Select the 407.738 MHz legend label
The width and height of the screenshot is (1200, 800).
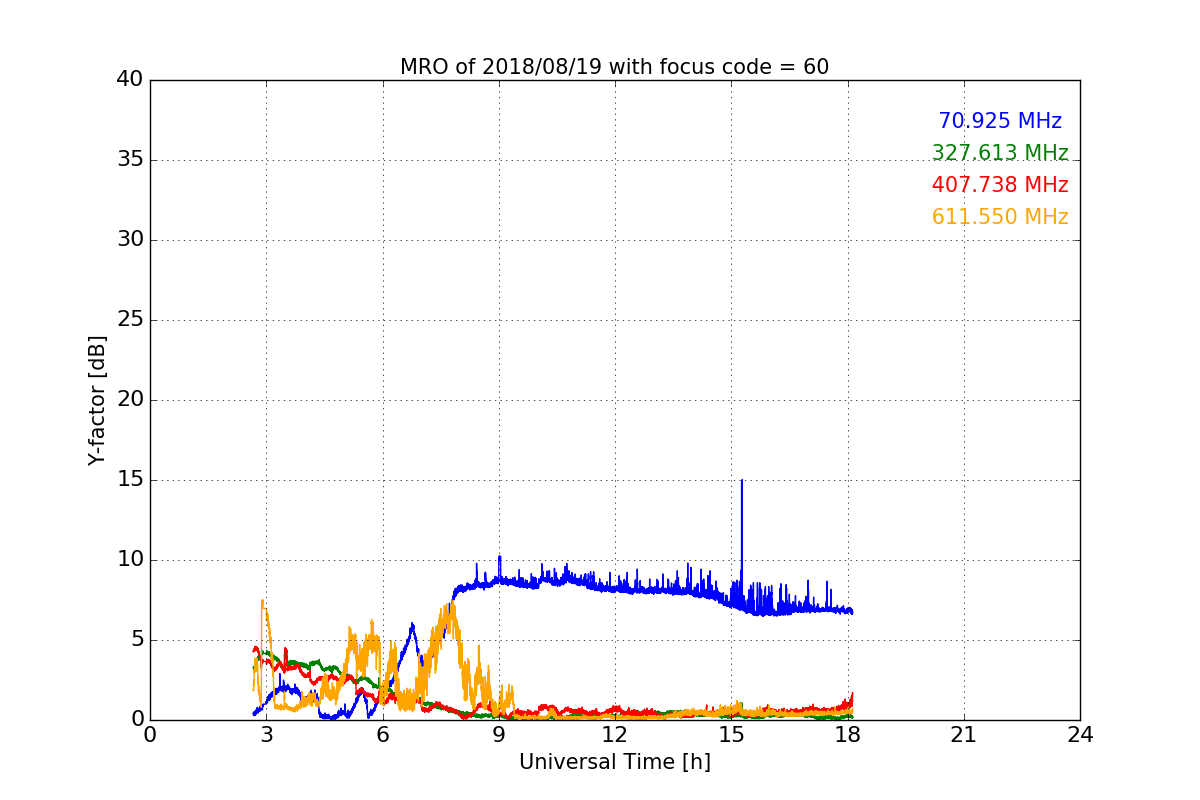tap(1000, 185)
